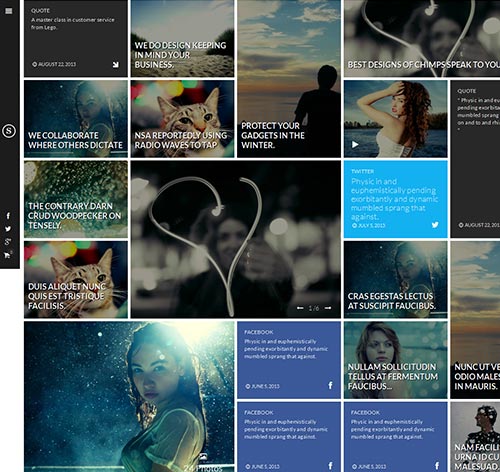Open 'Protect your gadgets in the winter' post

[x=289, y=79]
